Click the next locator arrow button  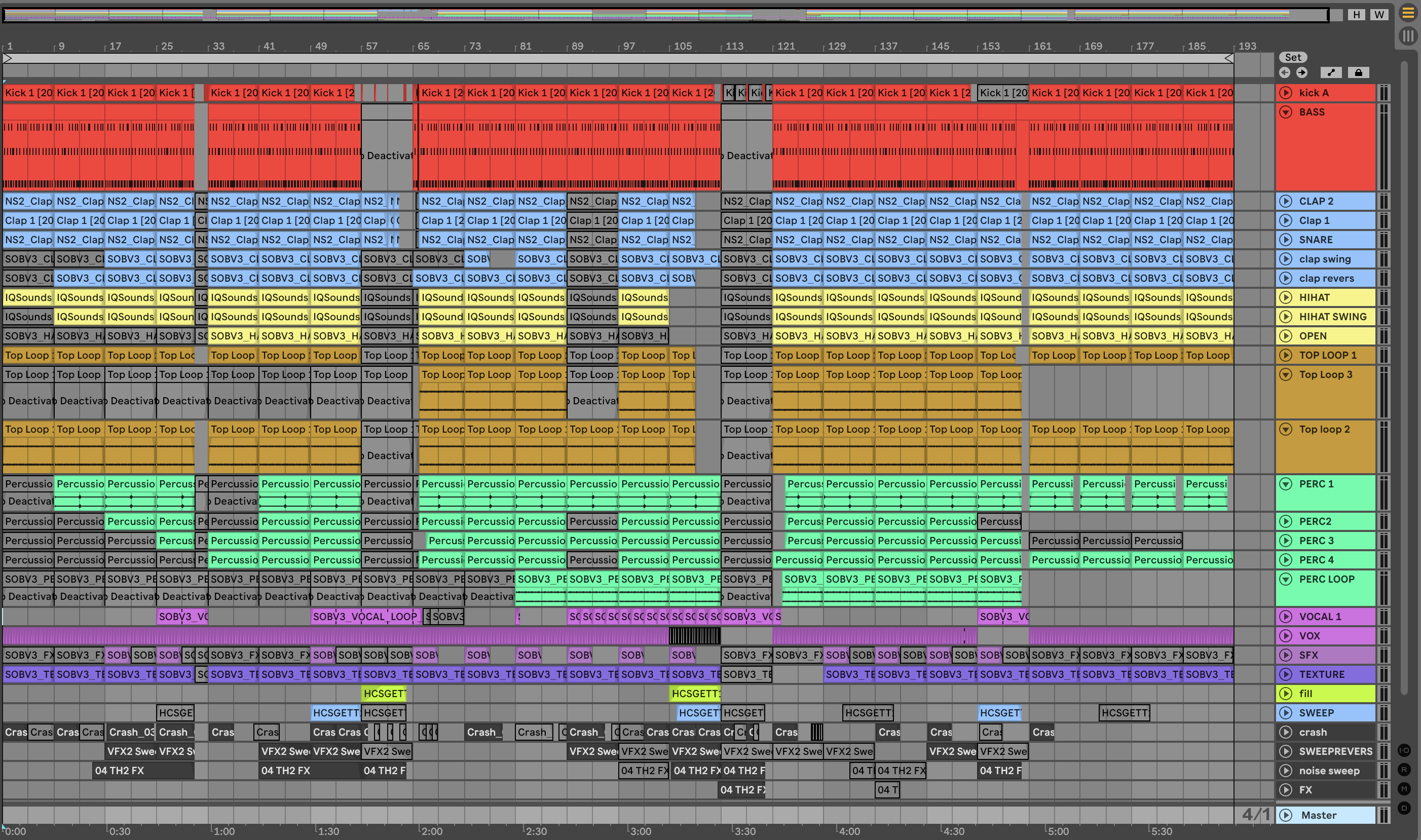(1302, 72)
